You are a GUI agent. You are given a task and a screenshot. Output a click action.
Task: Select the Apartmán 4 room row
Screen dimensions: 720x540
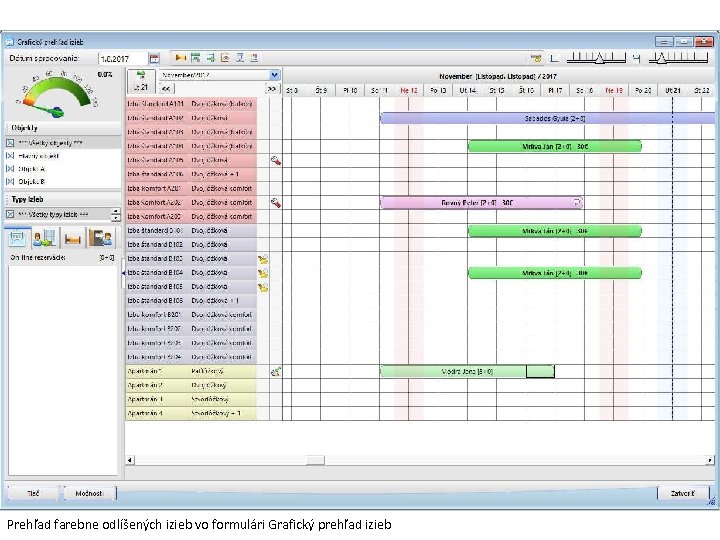pos(191,413)
